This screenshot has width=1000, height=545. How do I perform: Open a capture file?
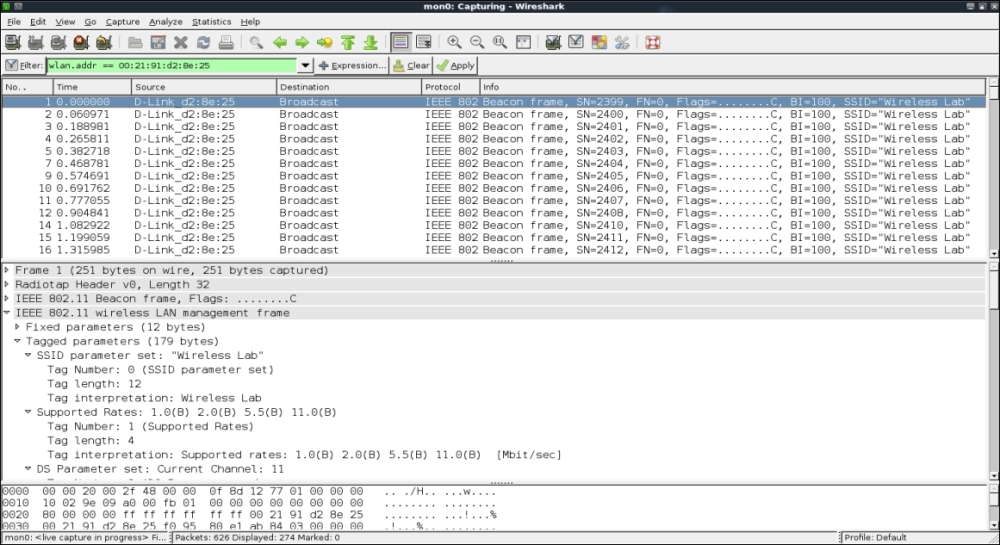coord(135,43)
